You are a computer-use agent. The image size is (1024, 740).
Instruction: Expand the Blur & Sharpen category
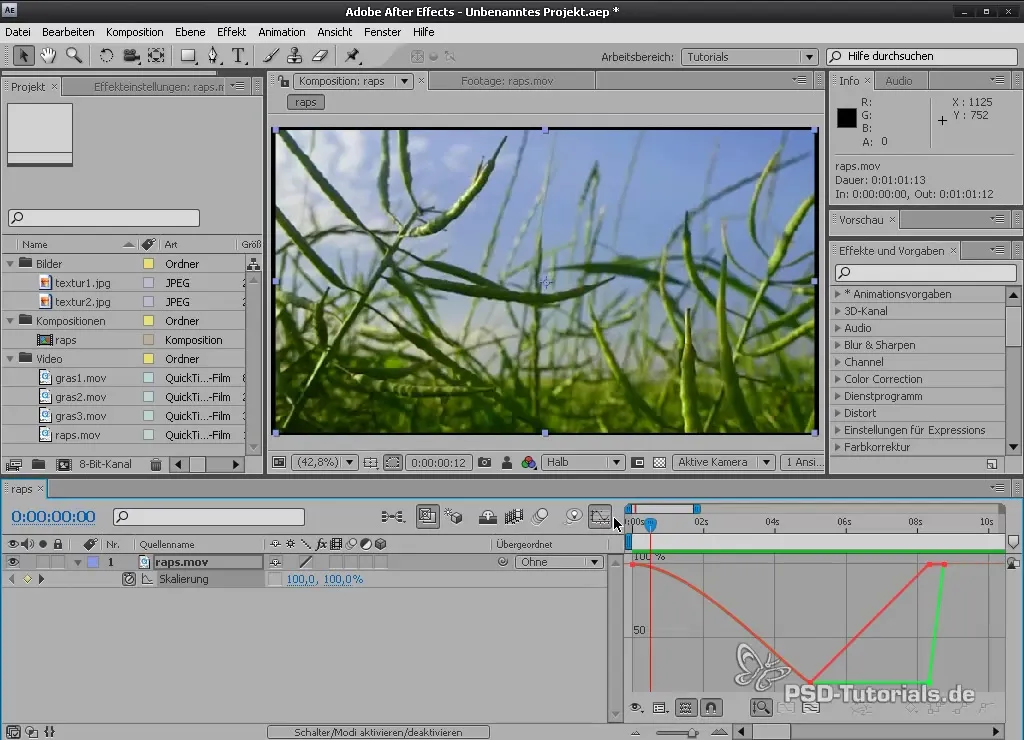click(x=838, y=345)
